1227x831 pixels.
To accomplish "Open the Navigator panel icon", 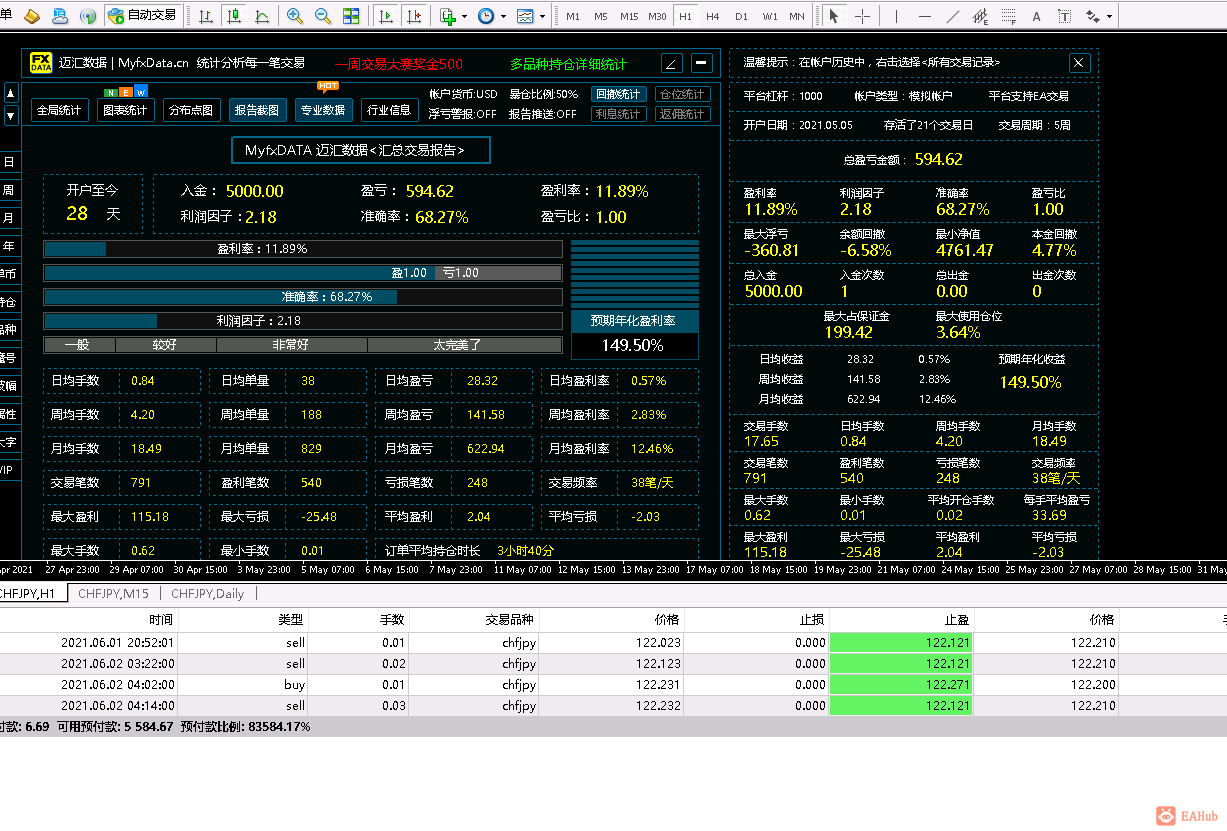I will pyautogui.click(x=31, y=16).
